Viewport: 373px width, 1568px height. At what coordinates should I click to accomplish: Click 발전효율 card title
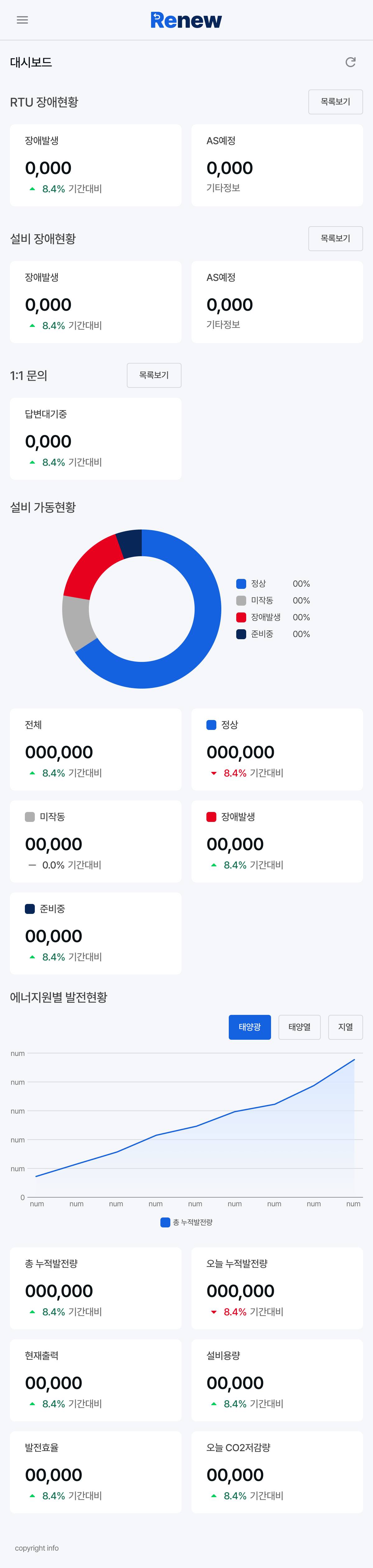(41, 1447)
